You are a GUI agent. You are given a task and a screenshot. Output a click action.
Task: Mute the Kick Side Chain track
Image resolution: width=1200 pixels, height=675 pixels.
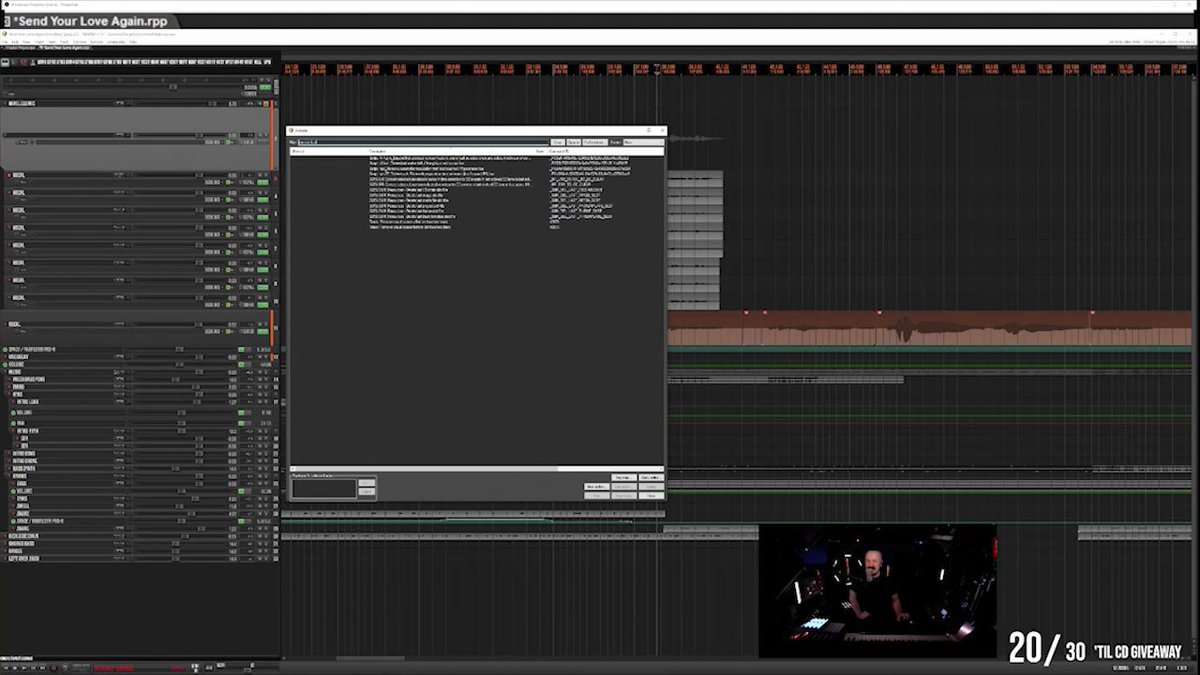point(260,536)
